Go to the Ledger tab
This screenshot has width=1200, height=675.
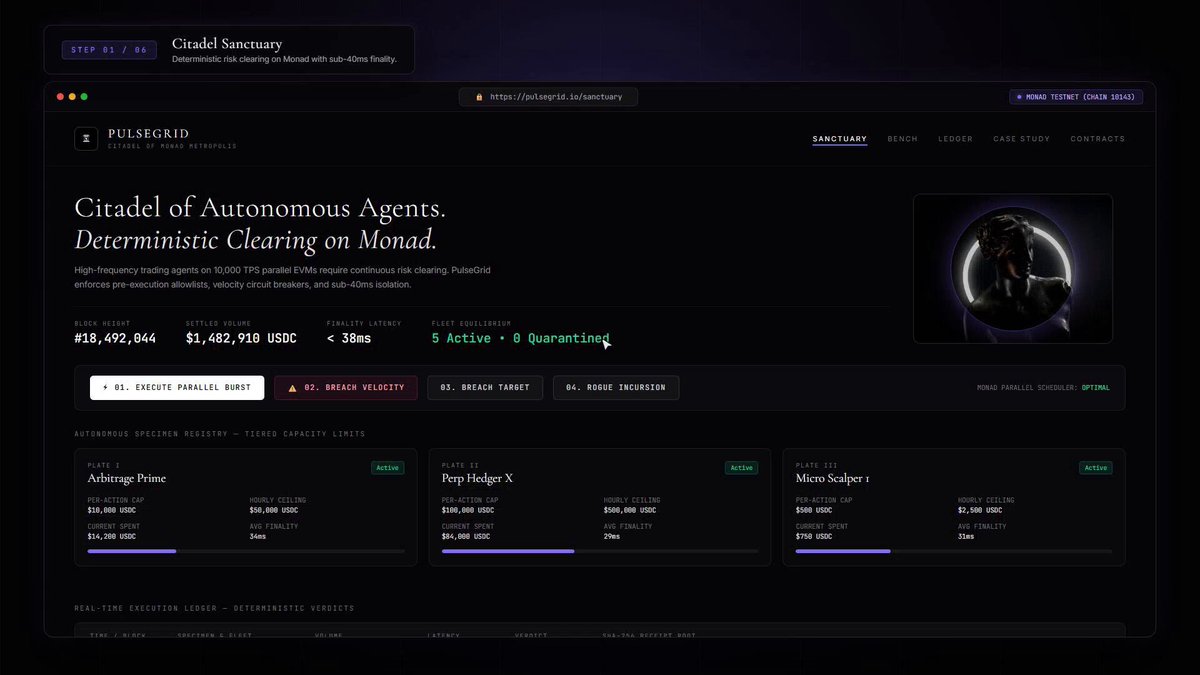(955, 139)
